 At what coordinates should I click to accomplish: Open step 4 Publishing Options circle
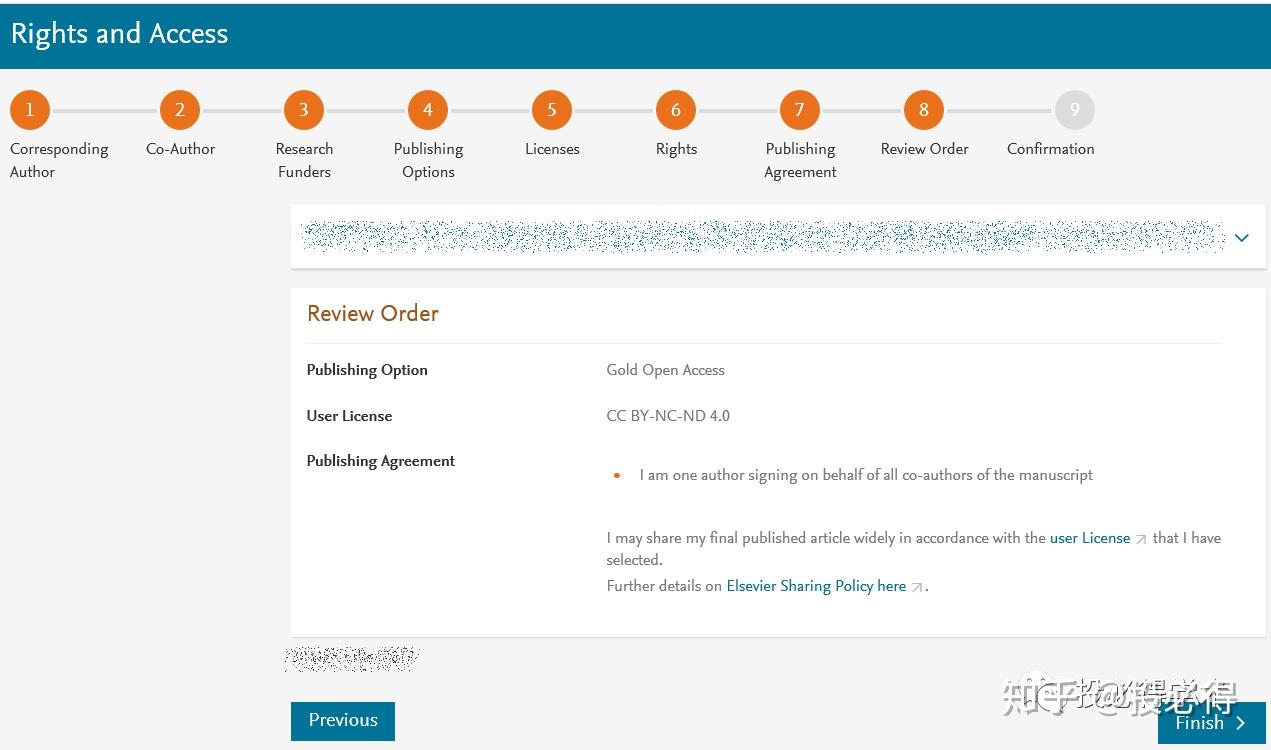428,110
